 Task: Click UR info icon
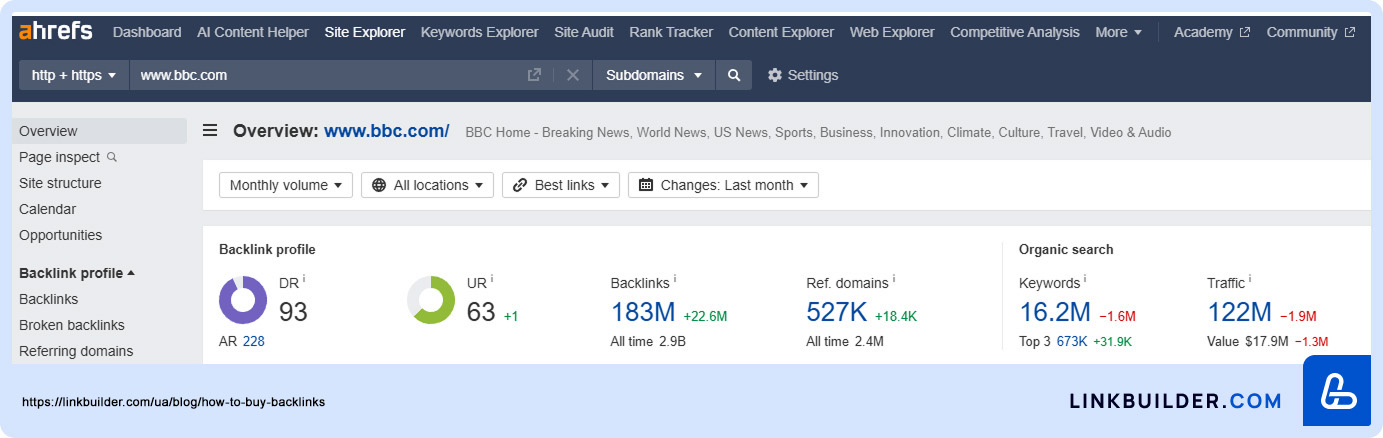click(492, 280)
